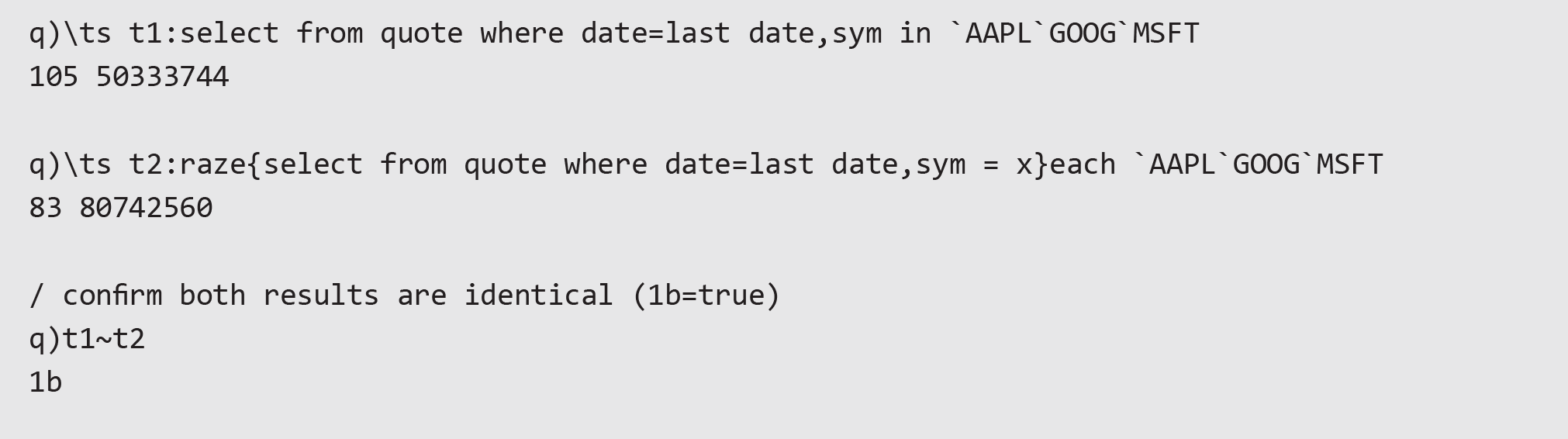Click the symbol list `AAPL`GOOG`MSFT in first line

1075,33
